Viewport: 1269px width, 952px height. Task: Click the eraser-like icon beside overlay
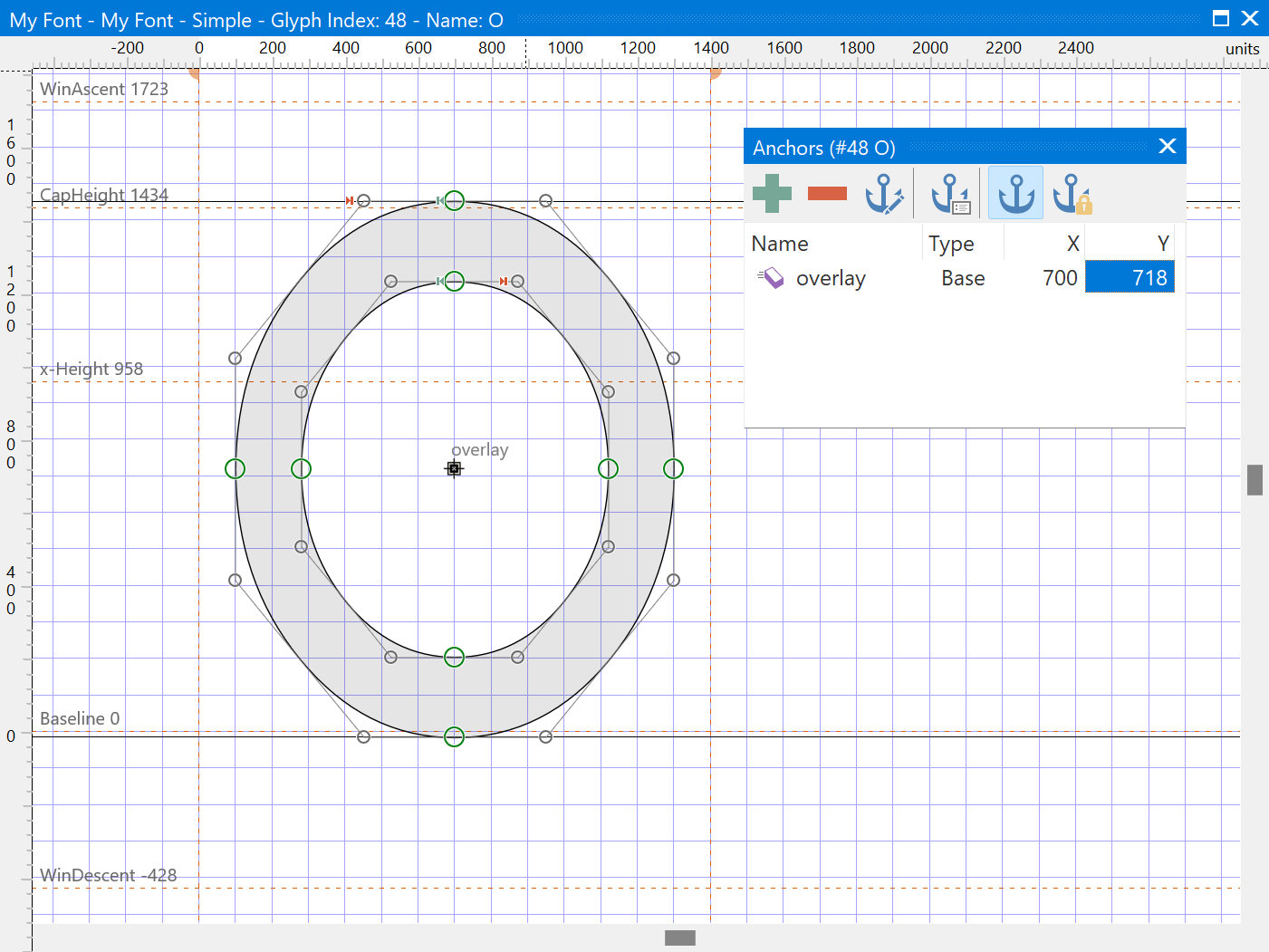(771, 277)
